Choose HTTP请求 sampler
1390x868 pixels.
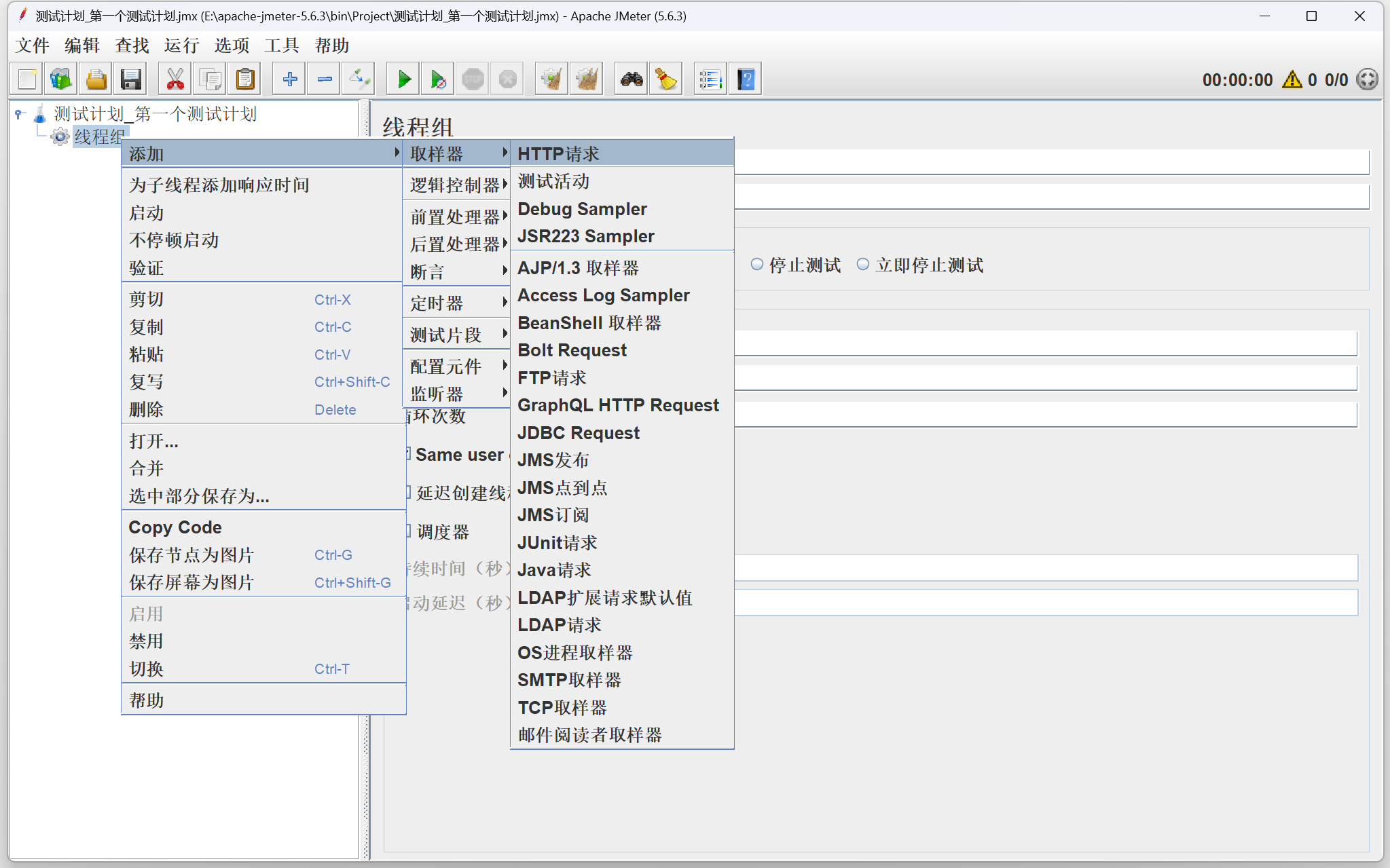pyautogui.click(x=622, y=153)
